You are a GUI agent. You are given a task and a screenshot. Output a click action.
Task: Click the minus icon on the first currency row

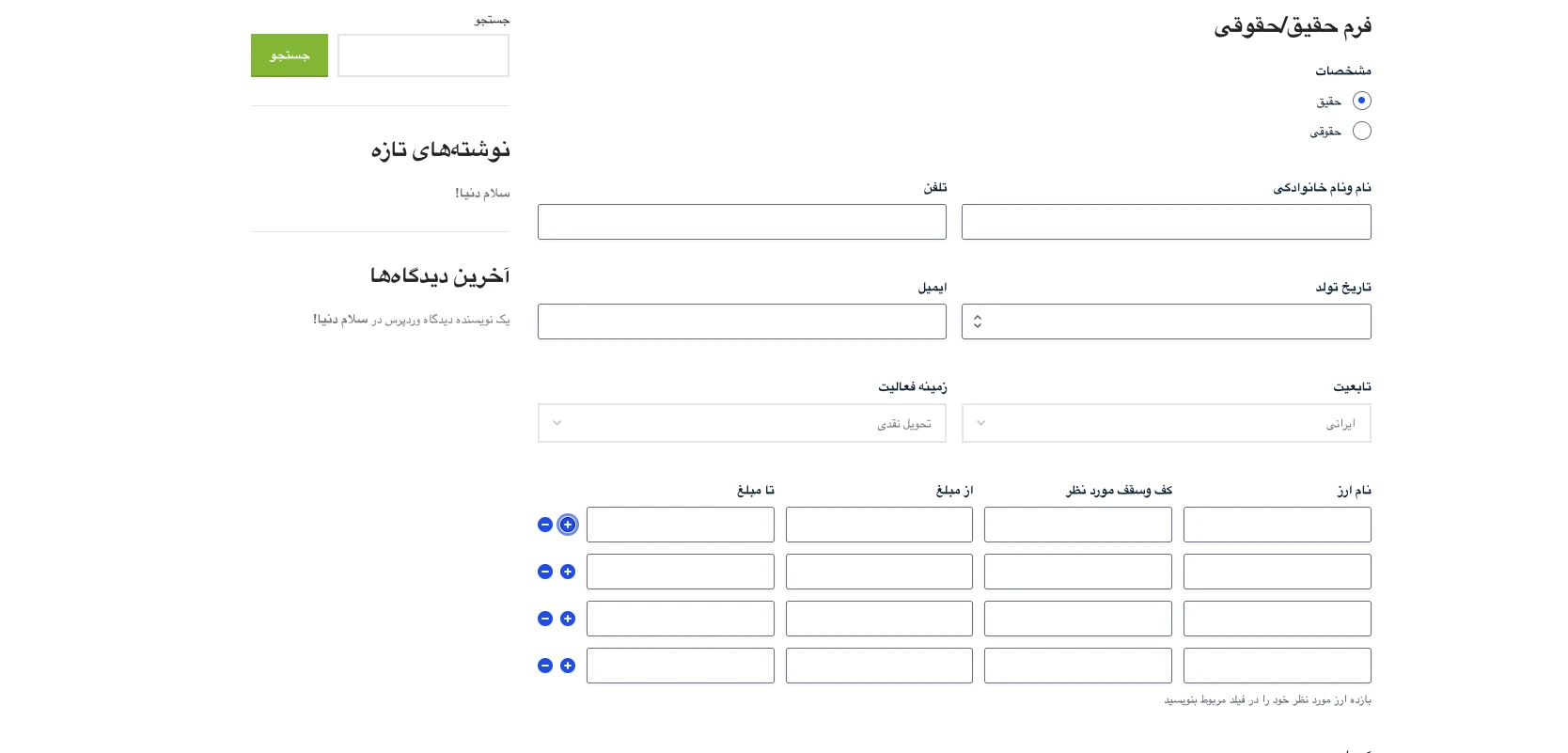click(x=545, y=525)
